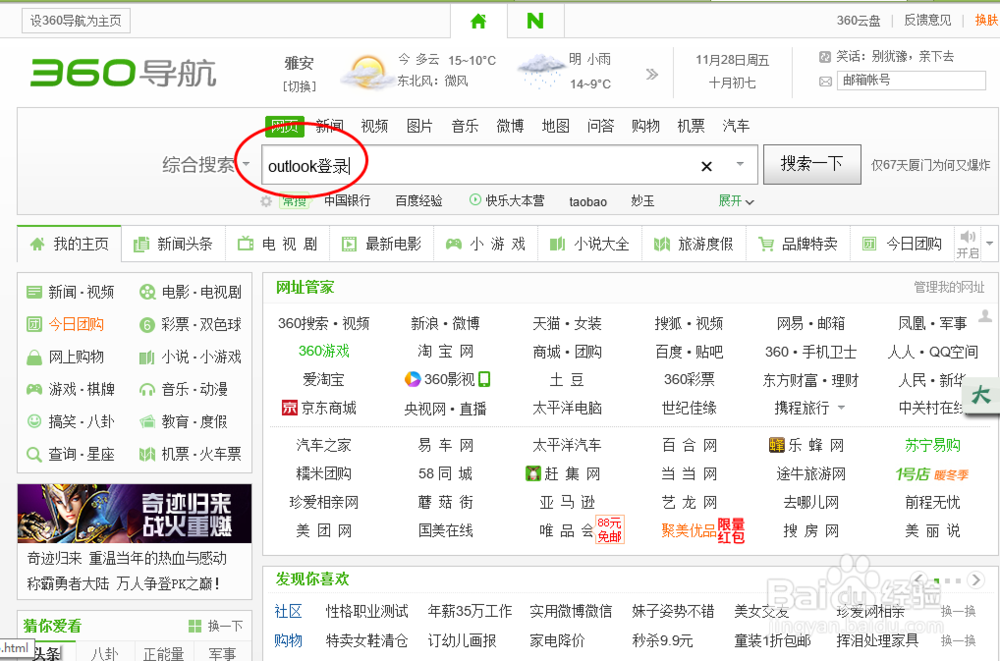Open dropdown arrow at end of navigation tabs
The image size is (1000, 661).
coord(989,243)
